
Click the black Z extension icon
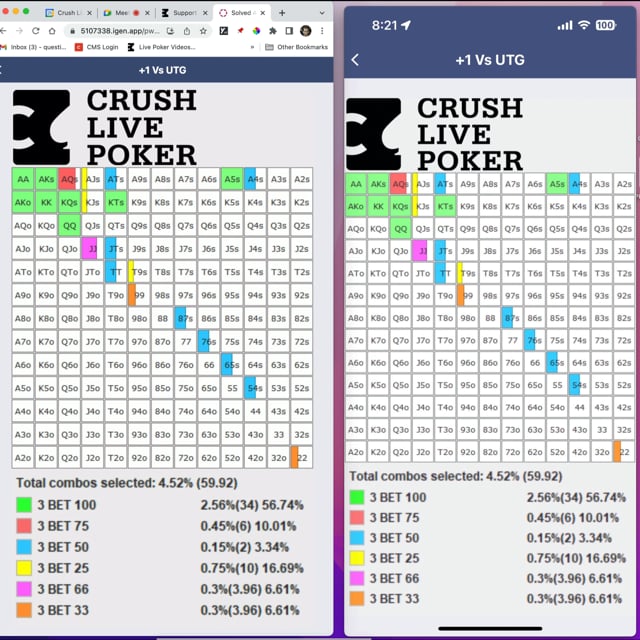click(224, 31)
